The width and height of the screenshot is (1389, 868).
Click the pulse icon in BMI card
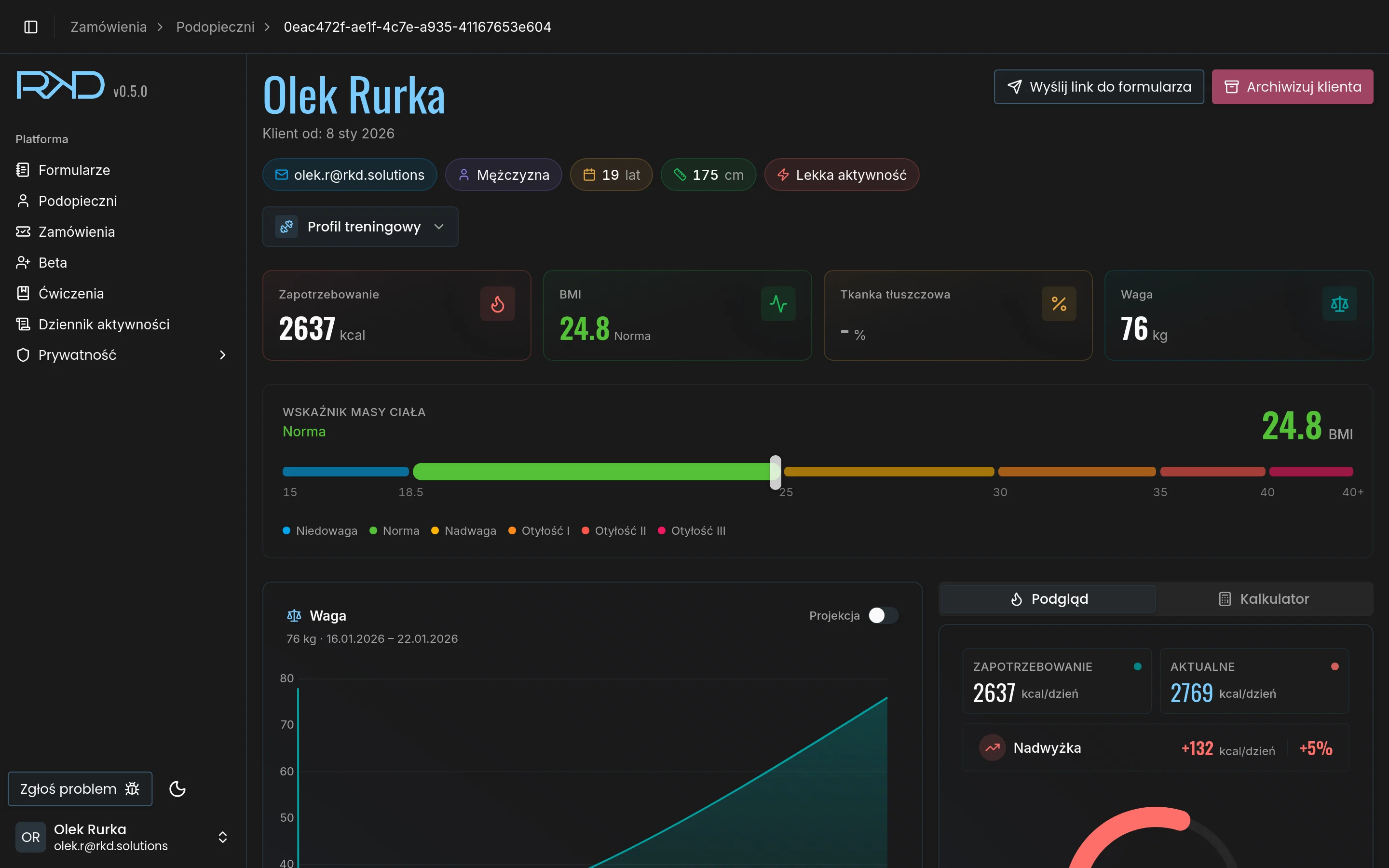[x=778, y=304]
